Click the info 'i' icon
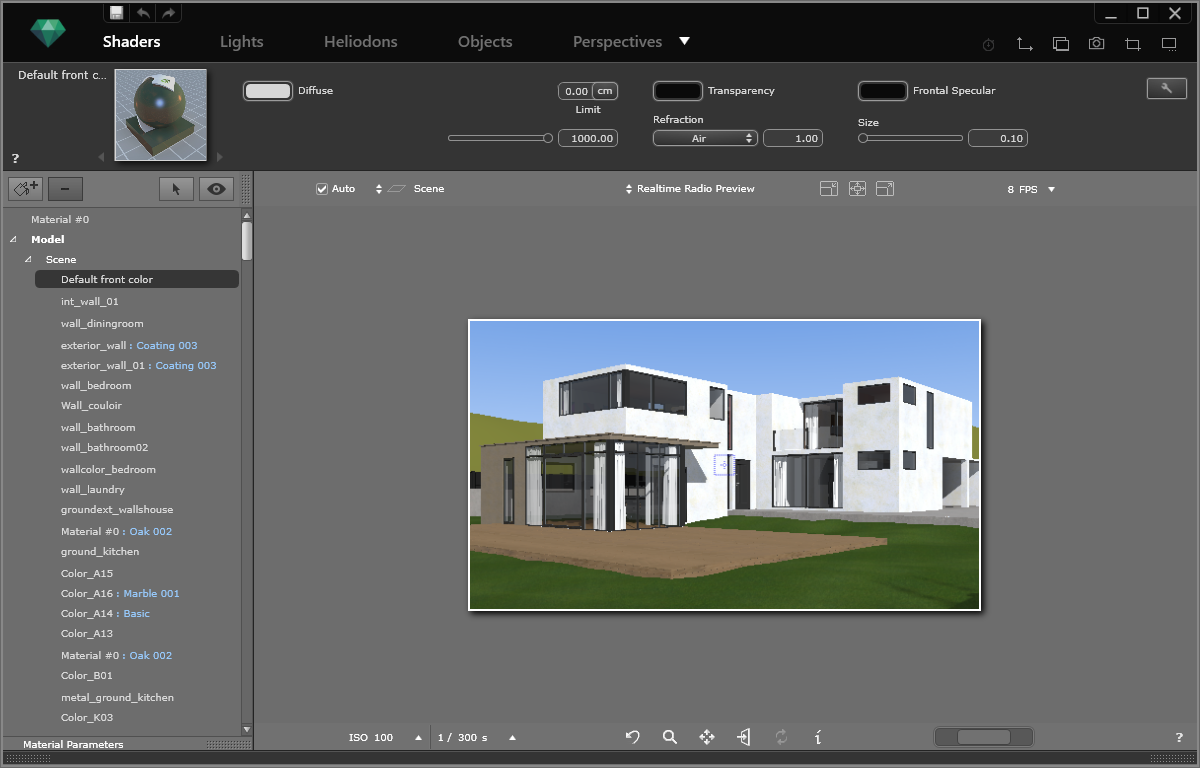Image resolution: width=1200 pixels, height=768 pixels. [x=818, y=737]
